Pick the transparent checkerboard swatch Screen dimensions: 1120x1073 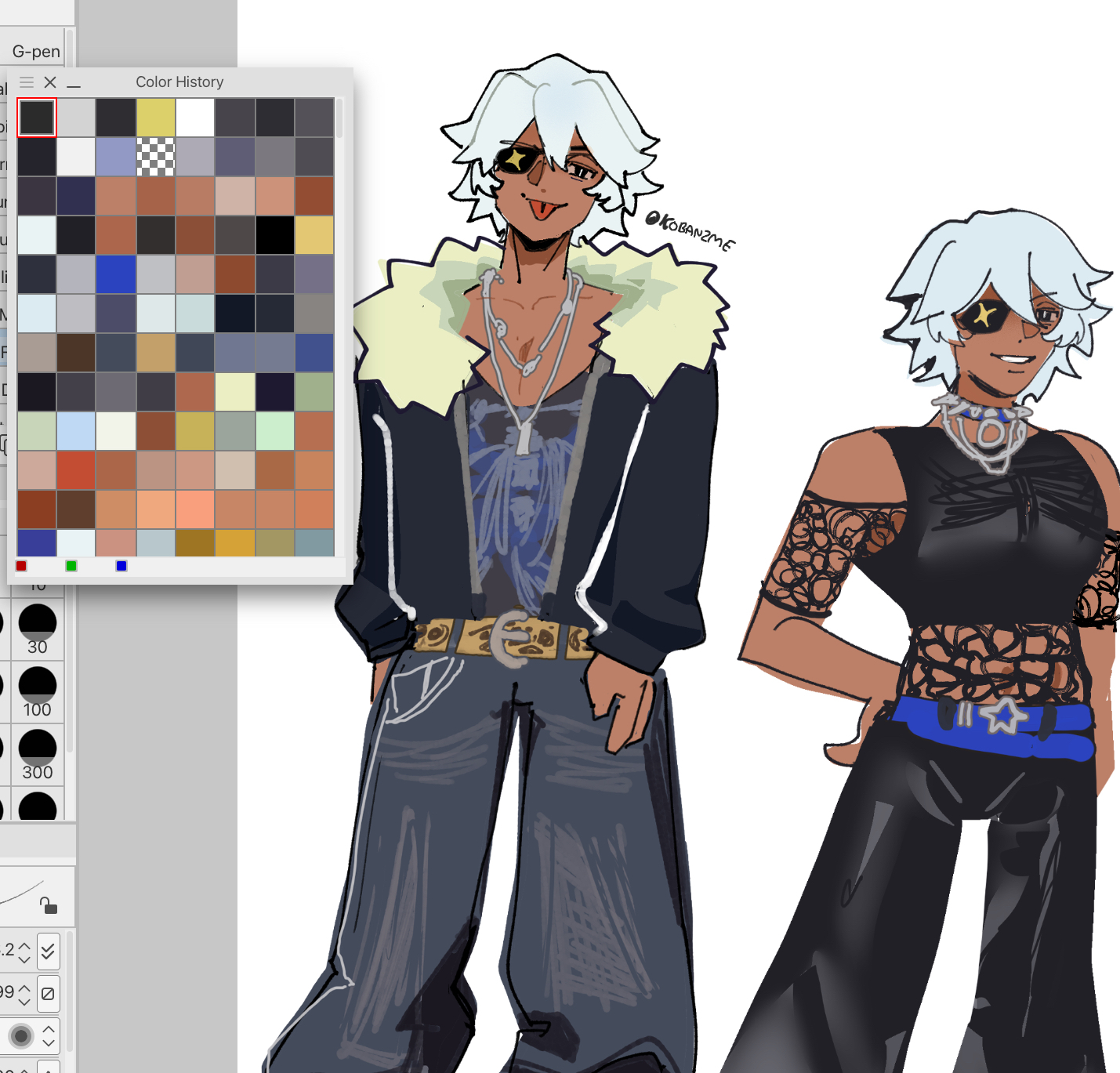tap(156, 157)
